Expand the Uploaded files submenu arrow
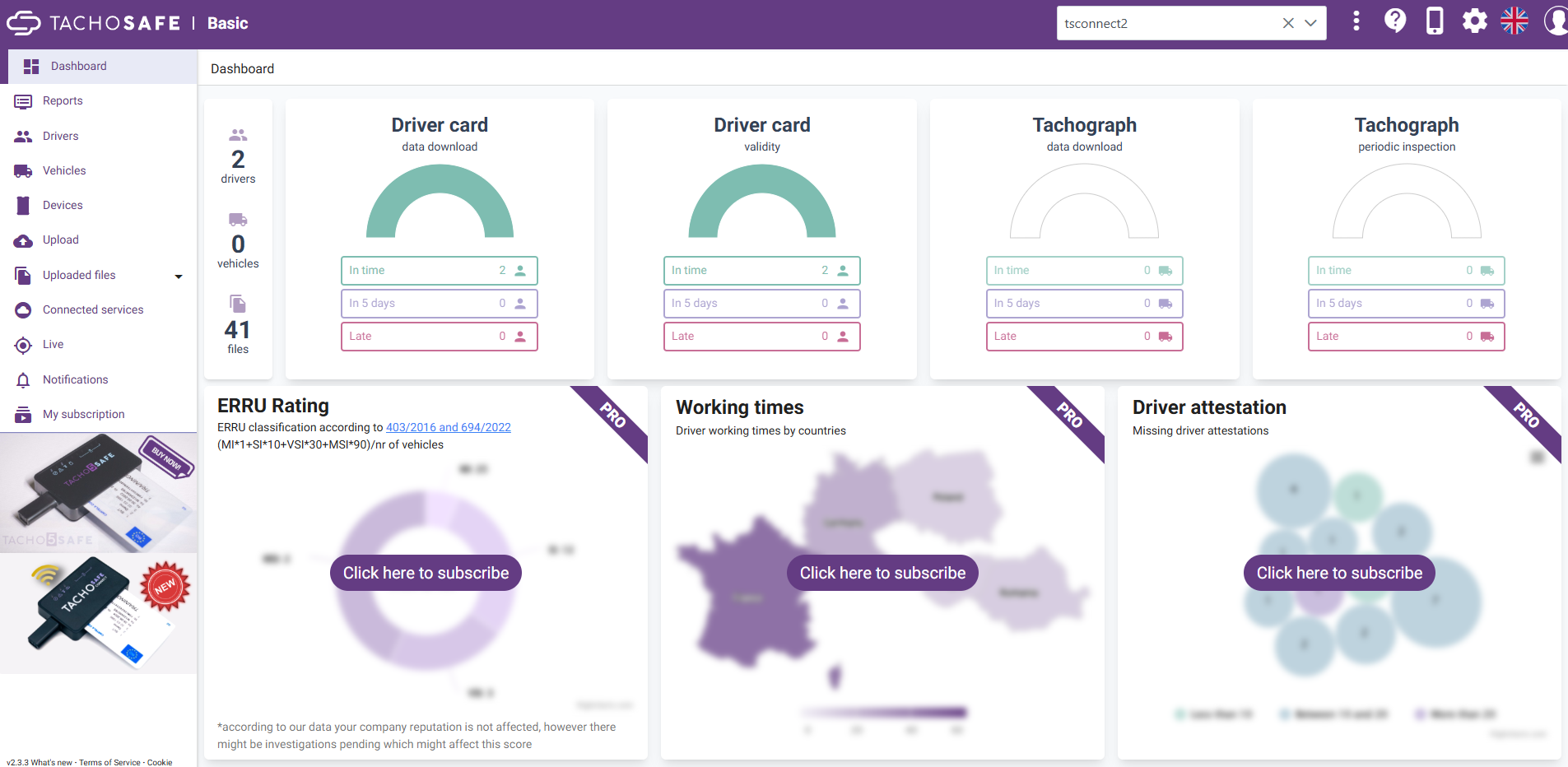This screenshot has height=767, width=1568. click(179, 277)
